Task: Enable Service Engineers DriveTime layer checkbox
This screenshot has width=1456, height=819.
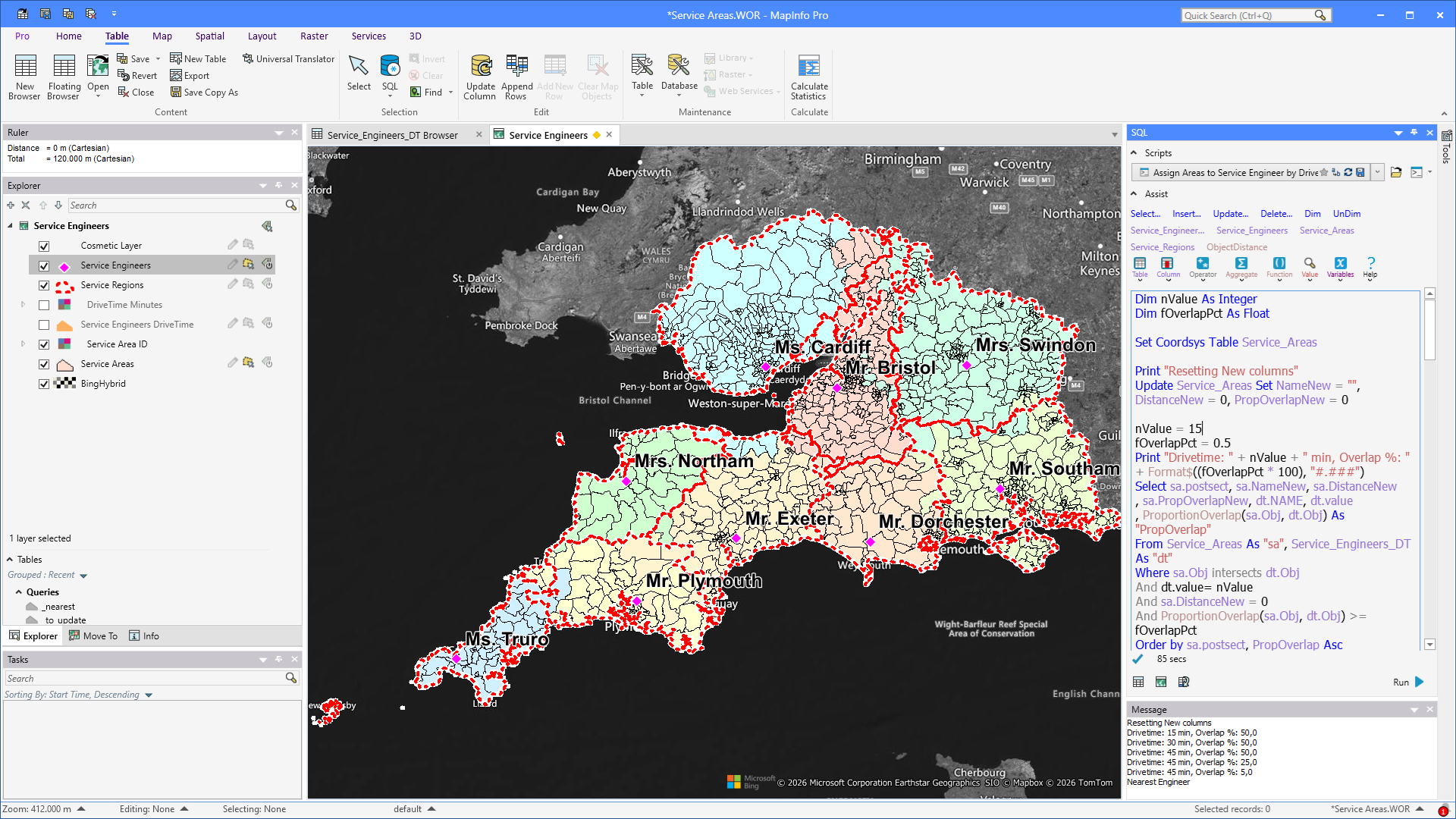Action: (x=44, y=325)
